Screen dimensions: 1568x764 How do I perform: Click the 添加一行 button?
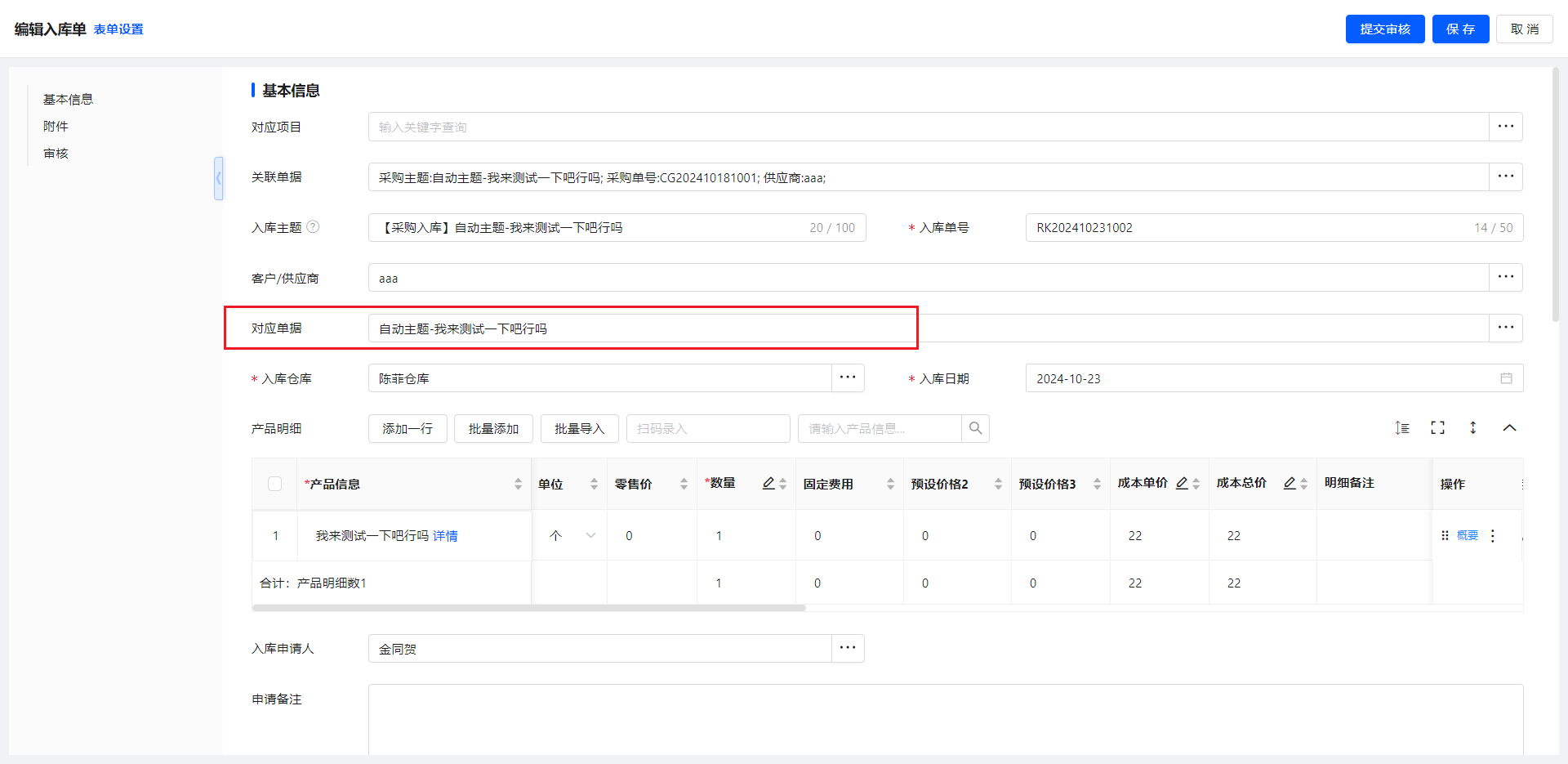coord(408,429)
